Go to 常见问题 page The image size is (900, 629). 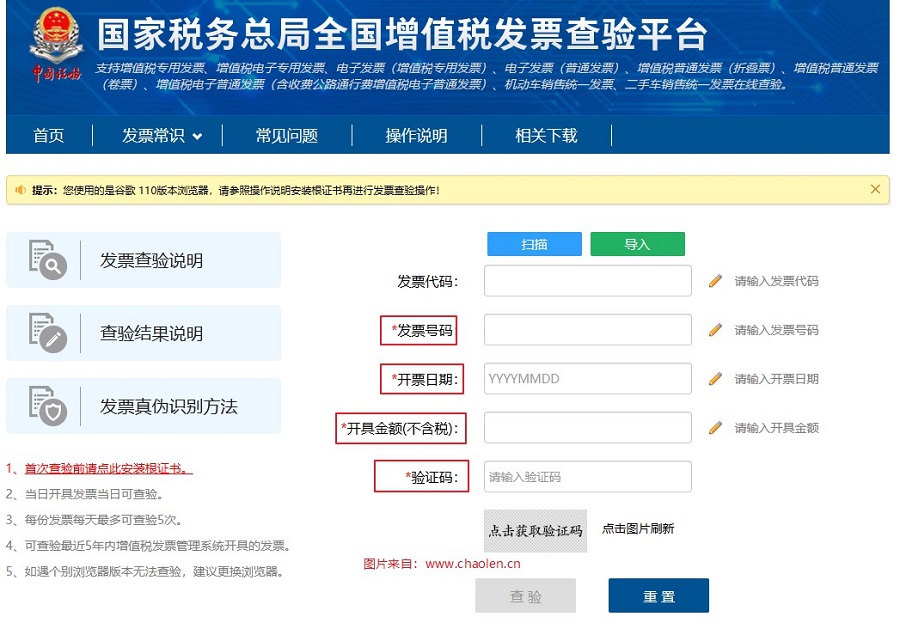[286, 135]
